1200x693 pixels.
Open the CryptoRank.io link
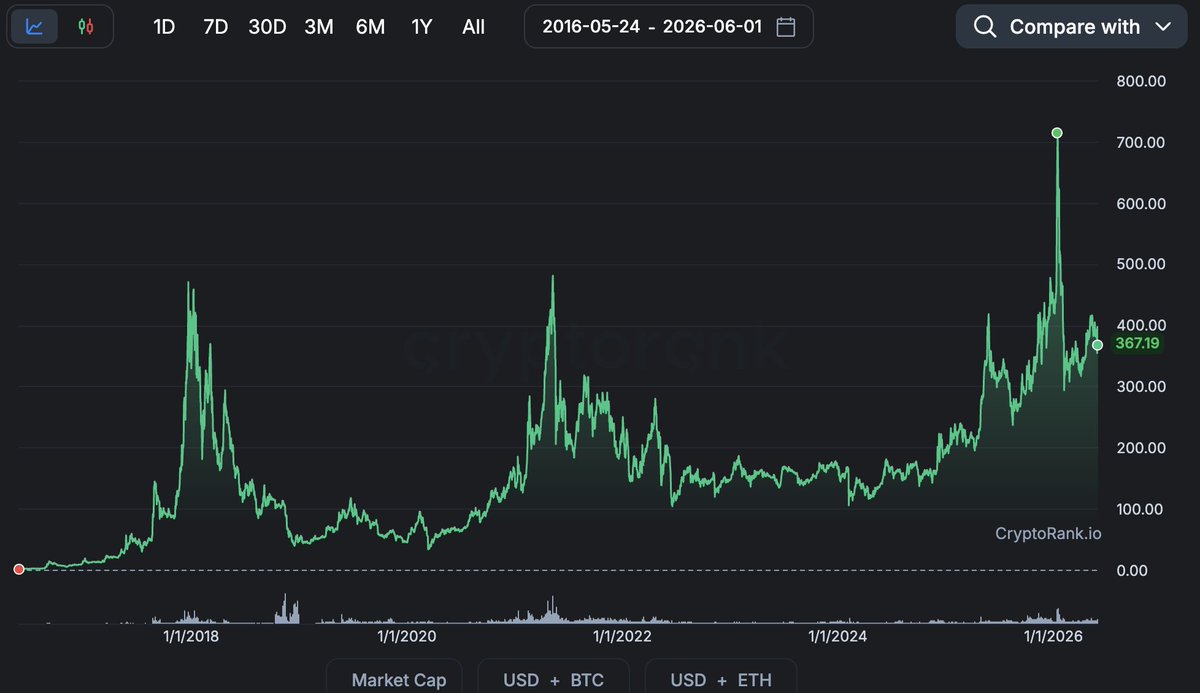pos(1048,533)
